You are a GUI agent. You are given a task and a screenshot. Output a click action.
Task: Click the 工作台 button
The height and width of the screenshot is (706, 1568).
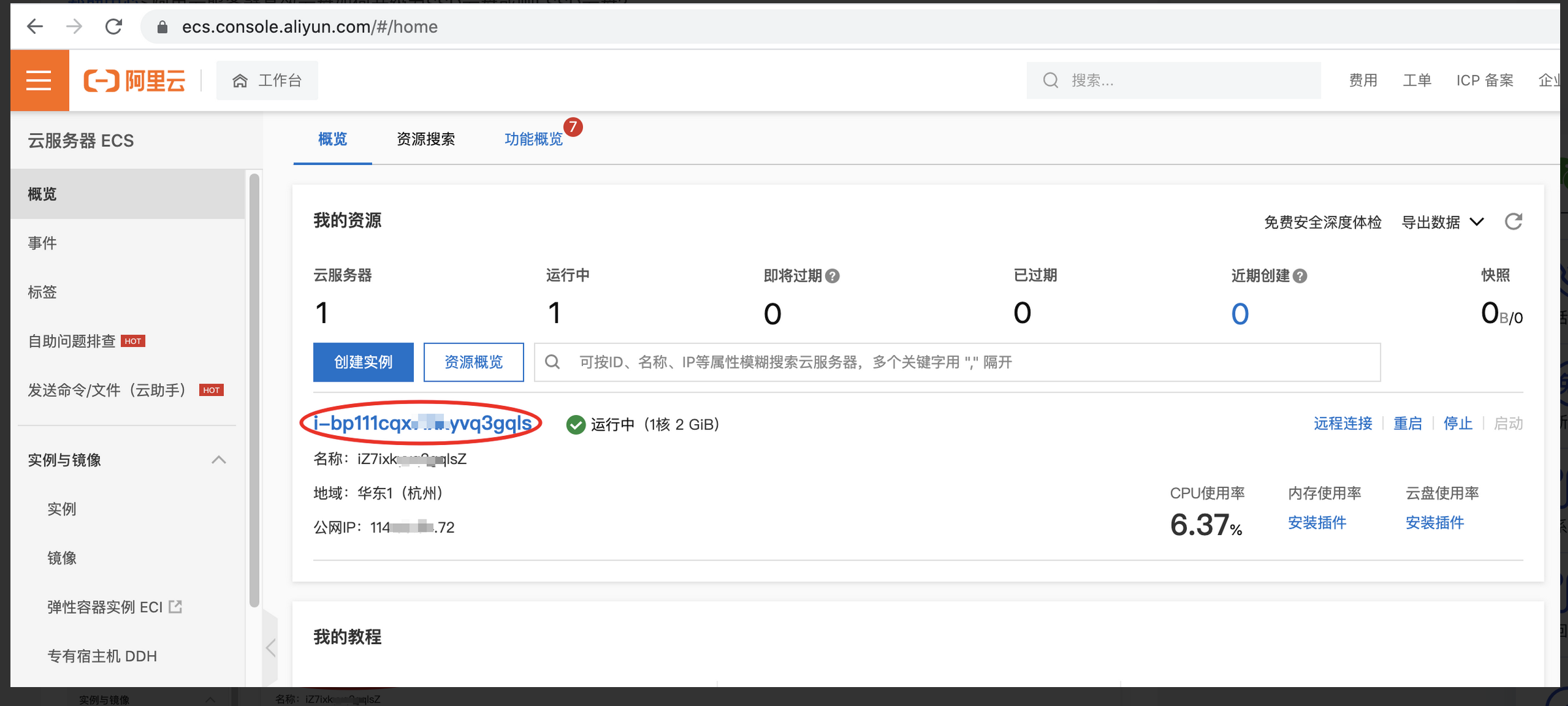267,80
